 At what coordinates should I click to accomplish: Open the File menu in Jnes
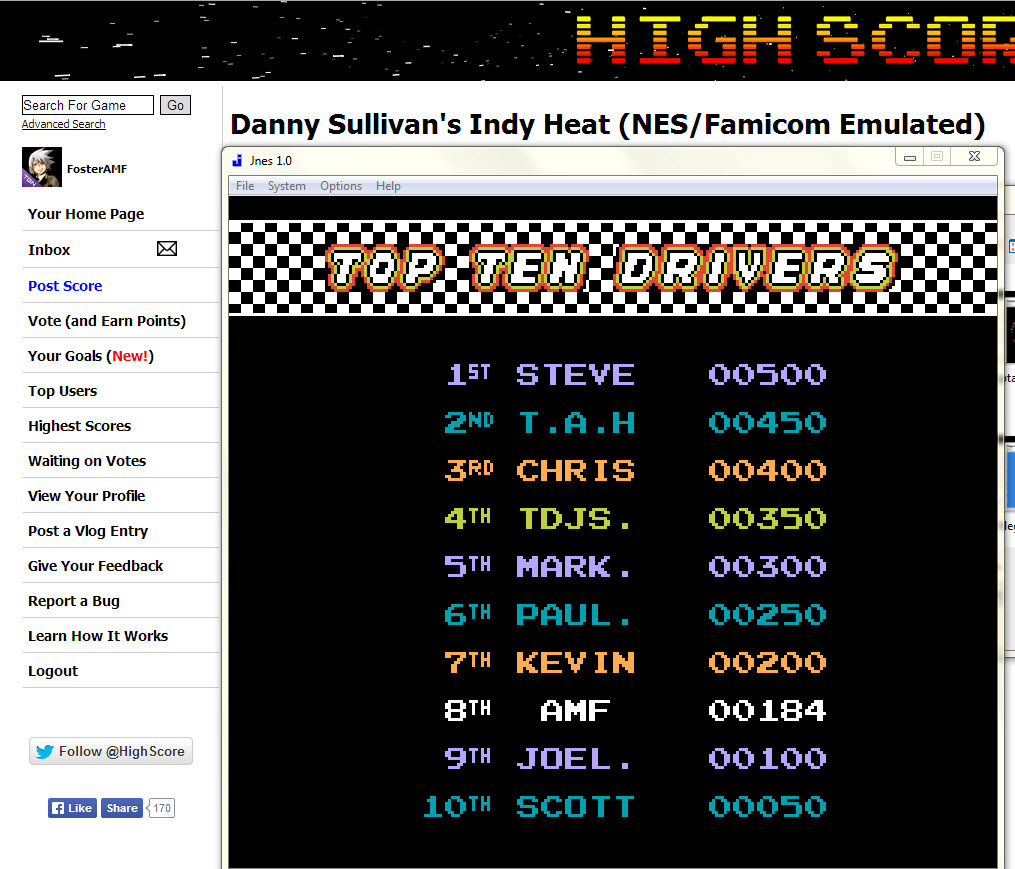[x=245, y=186]
